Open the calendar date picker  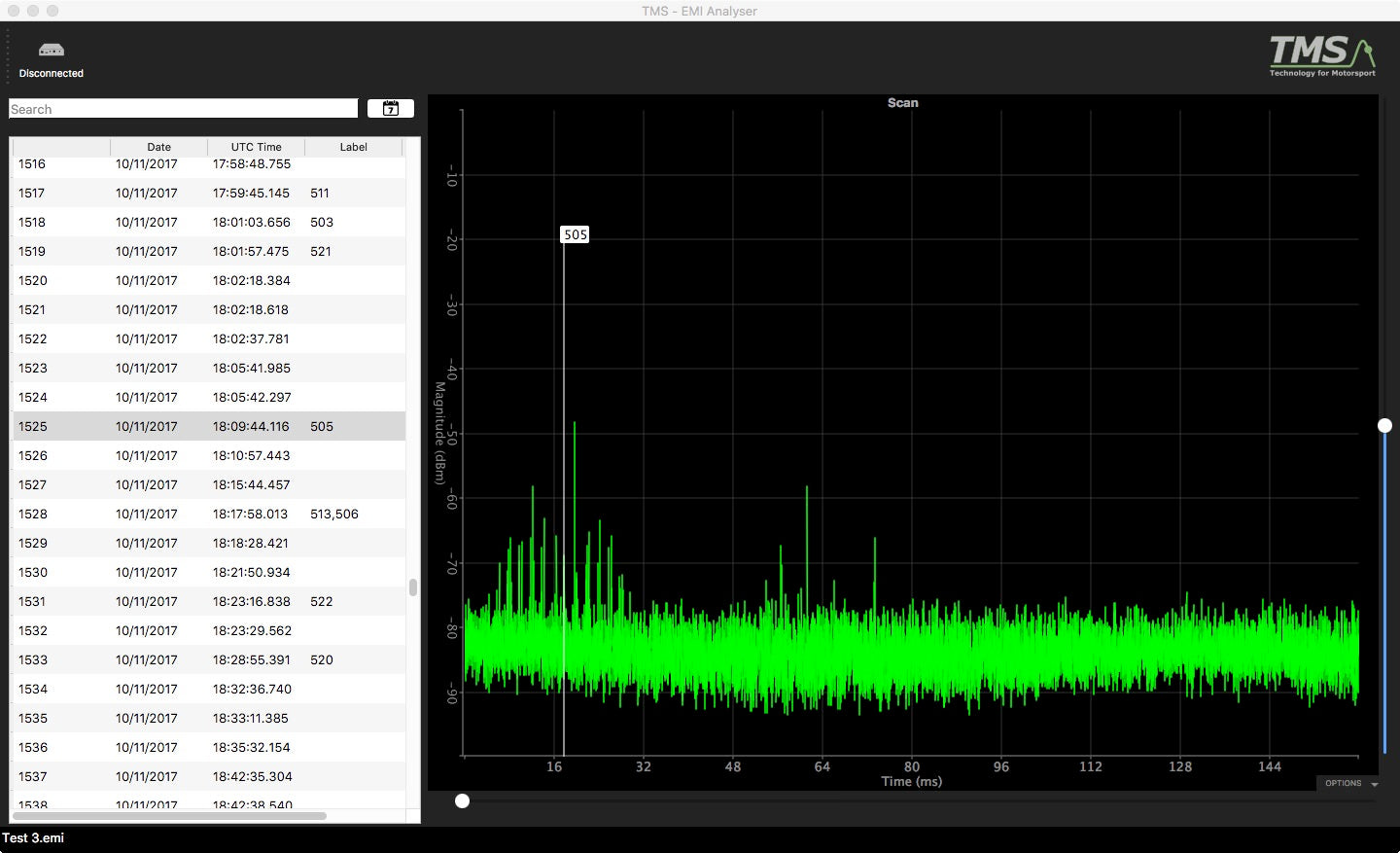click(390, 109)
